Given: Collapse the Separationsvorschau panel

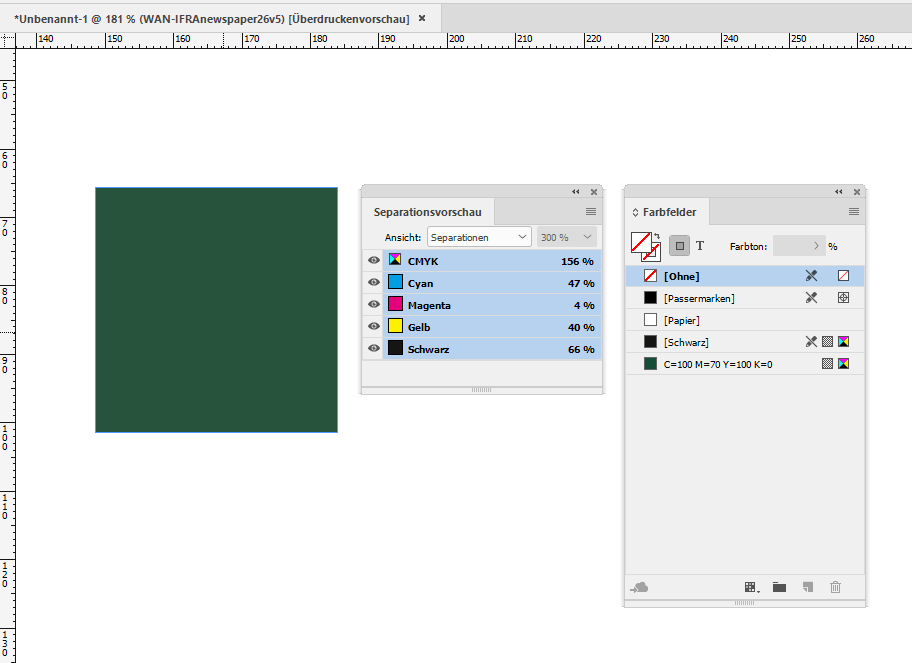Looking at the screenshot, I should pos(575,191).
